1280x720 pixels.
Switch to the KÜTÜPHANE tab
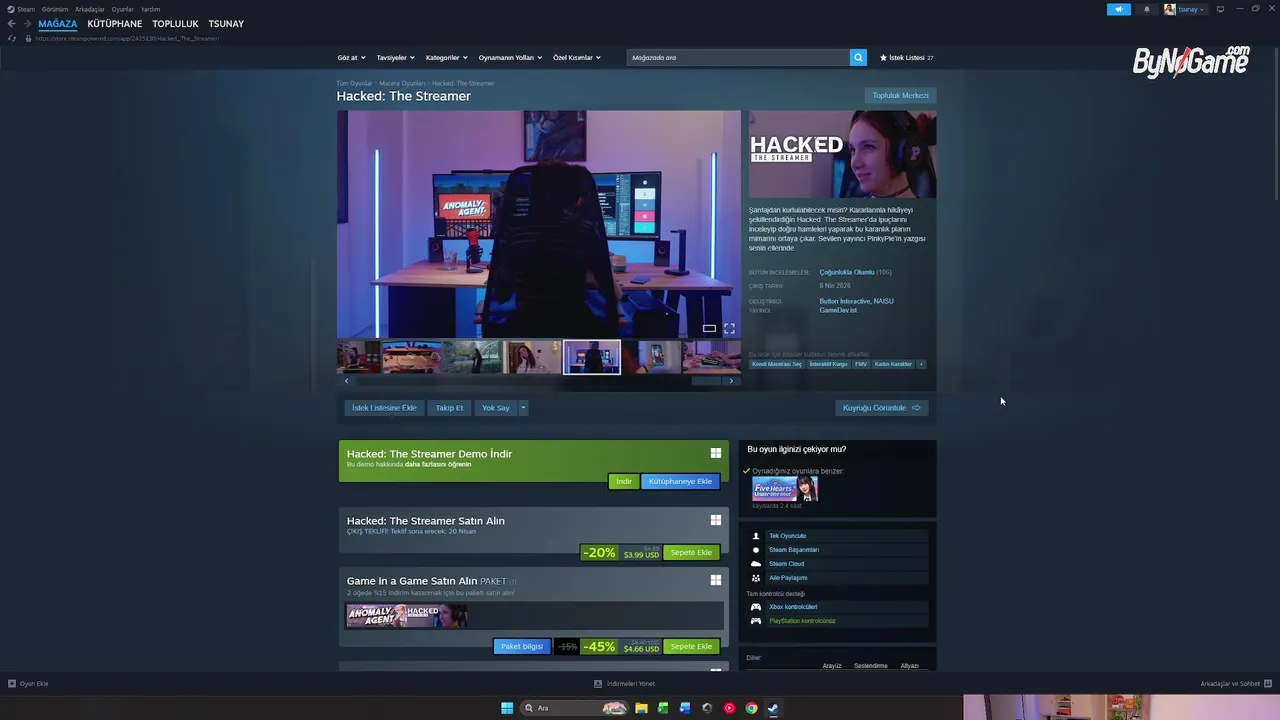coord(115,24)
